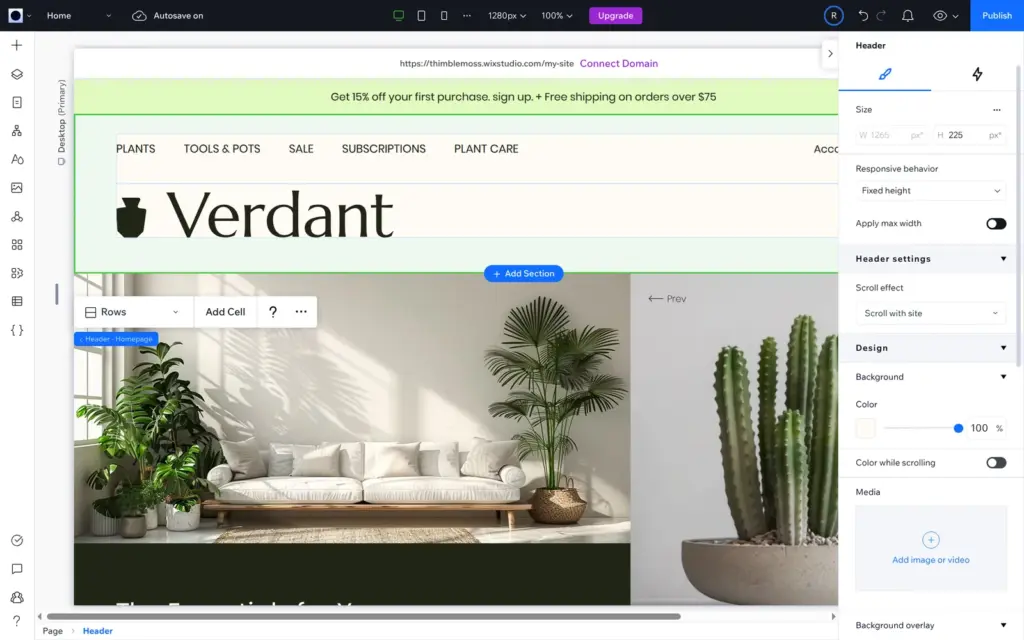Click the height H 225 input field
The image size is (1024, 640).
coord(969,135)
